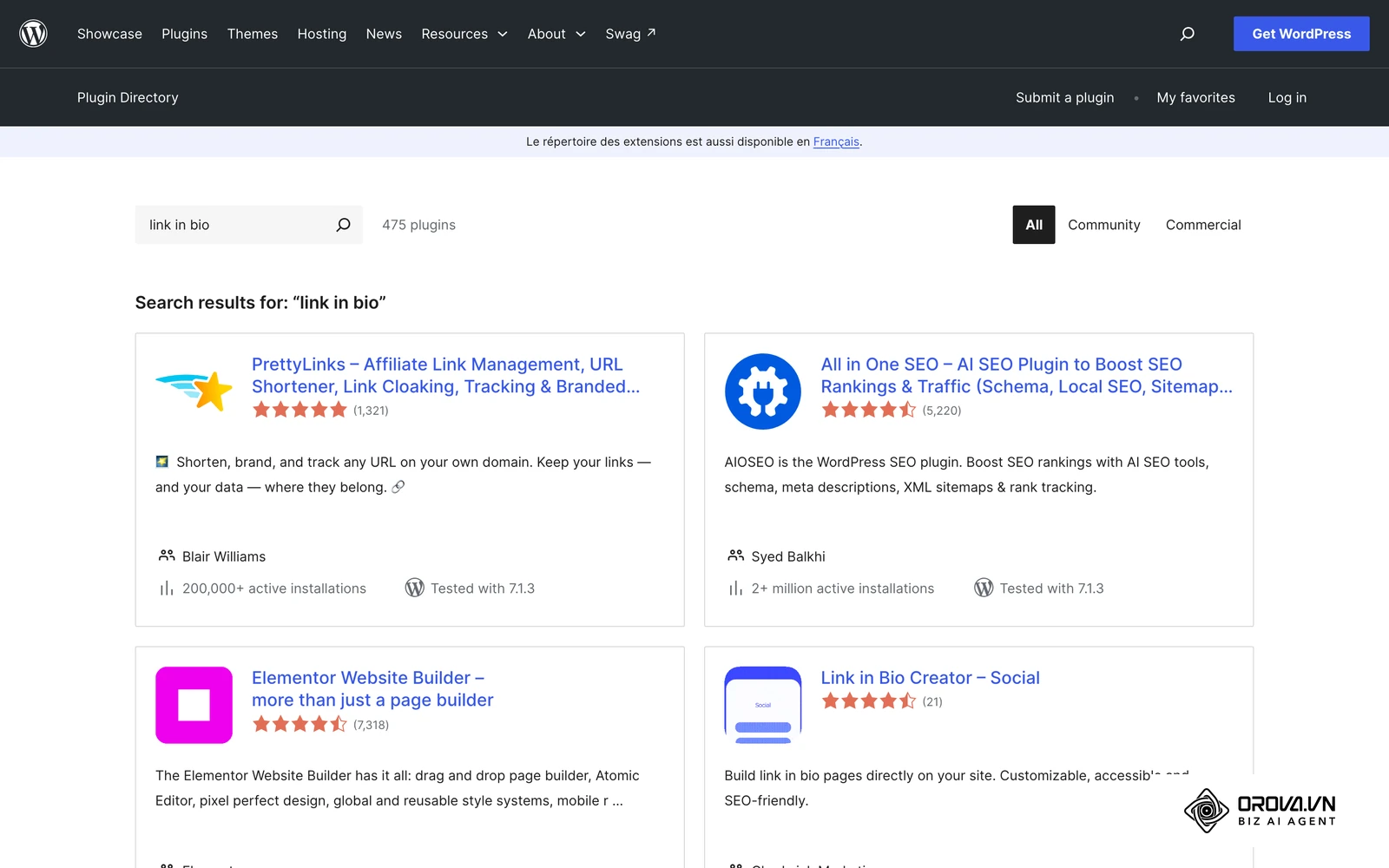This screenshot has height=868, width=1389.
Task: Click the author icon next to Blair Williams
Action: pyautogui.click(x=167, y=556)
